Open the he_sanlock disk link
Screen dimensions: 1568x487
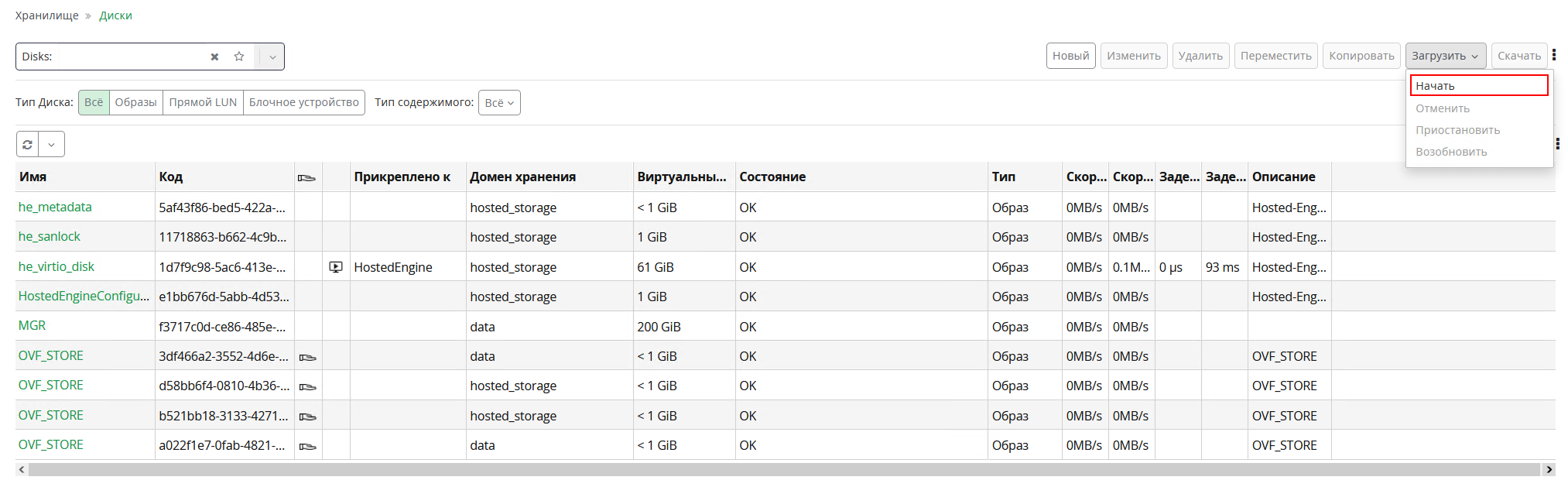[50, 236]
